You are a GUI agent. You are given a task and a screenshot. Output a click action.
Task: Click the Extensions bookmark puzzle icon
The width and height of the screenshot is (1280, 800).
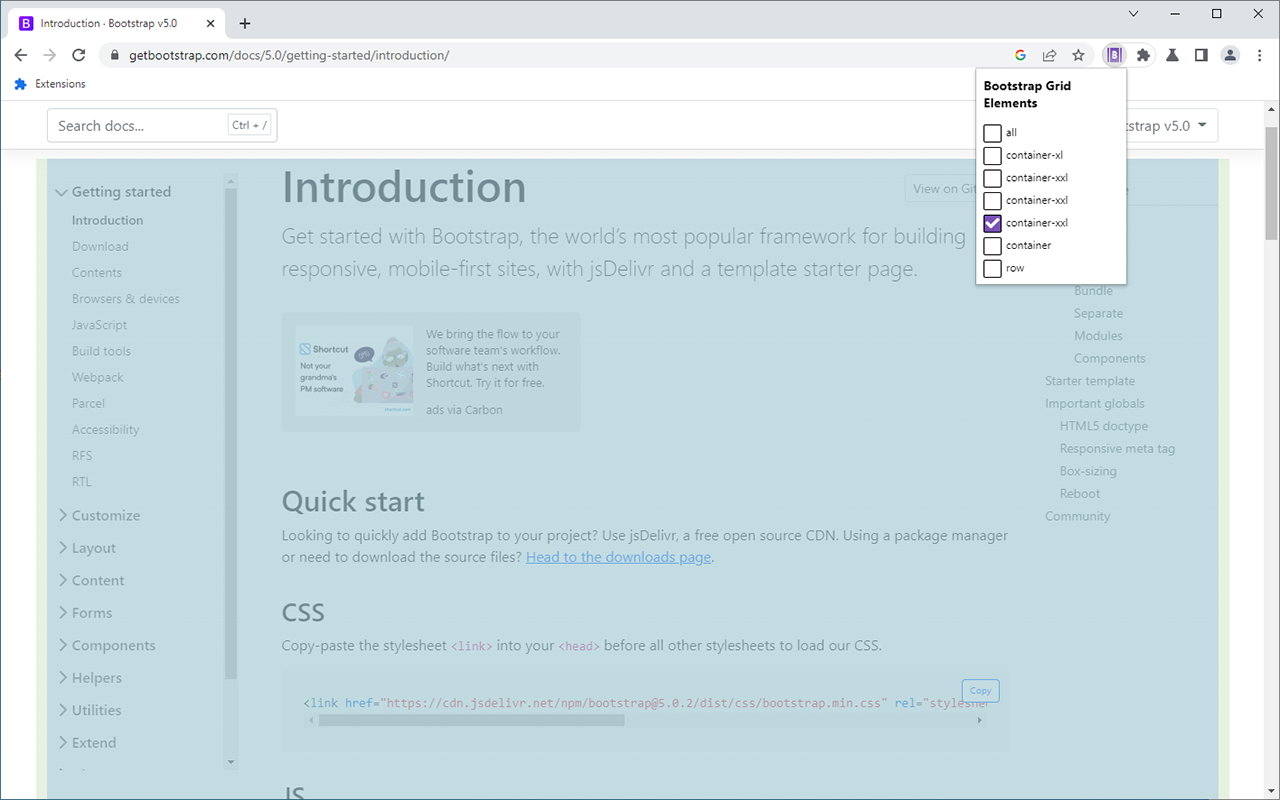pyautogui.click(x=20, y=84)
